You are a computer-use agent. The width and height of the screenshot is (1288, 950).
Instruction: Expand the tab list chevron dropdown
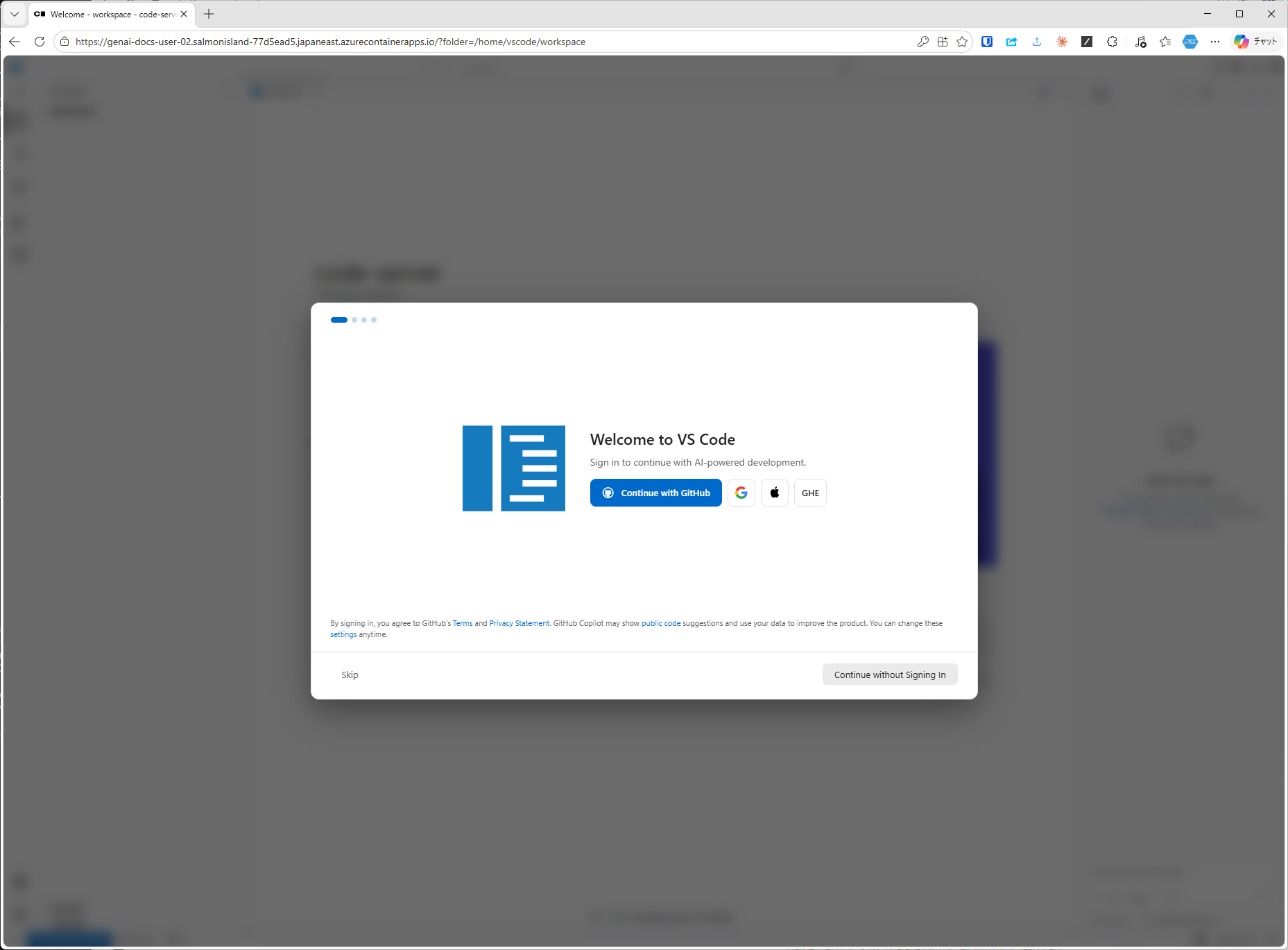[x=14, y=14]
